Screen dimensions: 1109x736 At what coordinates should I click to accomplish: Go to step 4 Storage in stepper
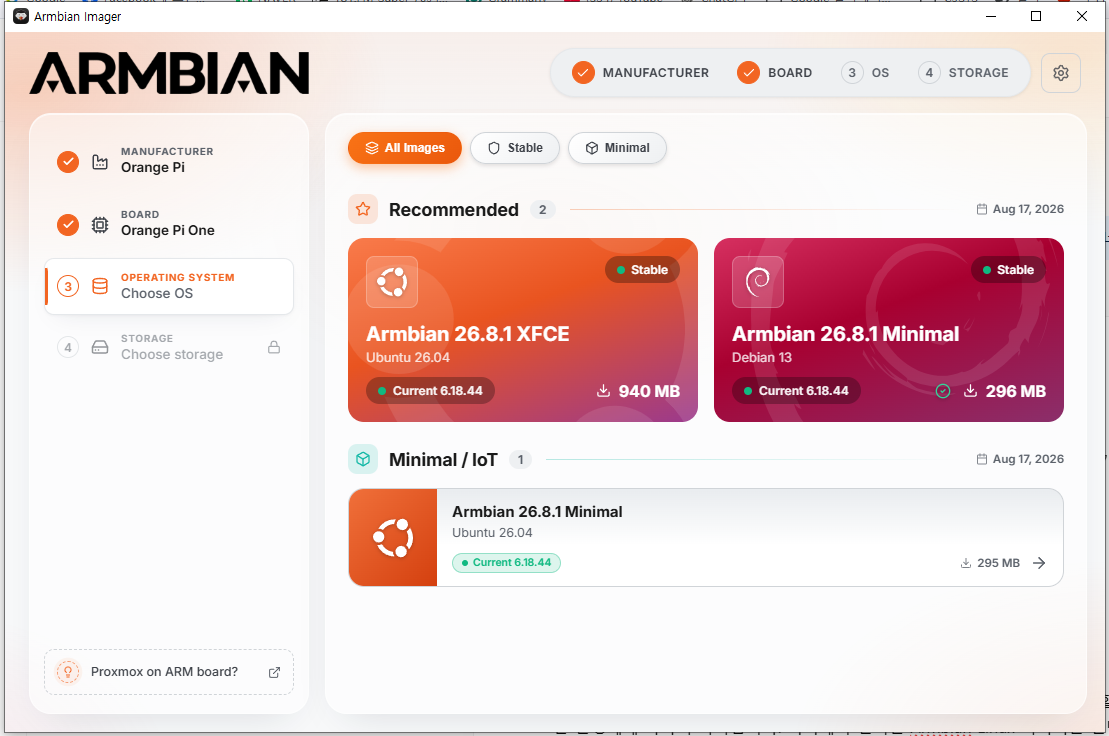pos(963,73)
